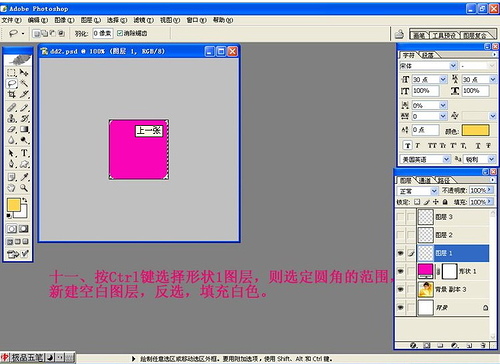Open the font family dropdown 宋体

click(453, 66)
